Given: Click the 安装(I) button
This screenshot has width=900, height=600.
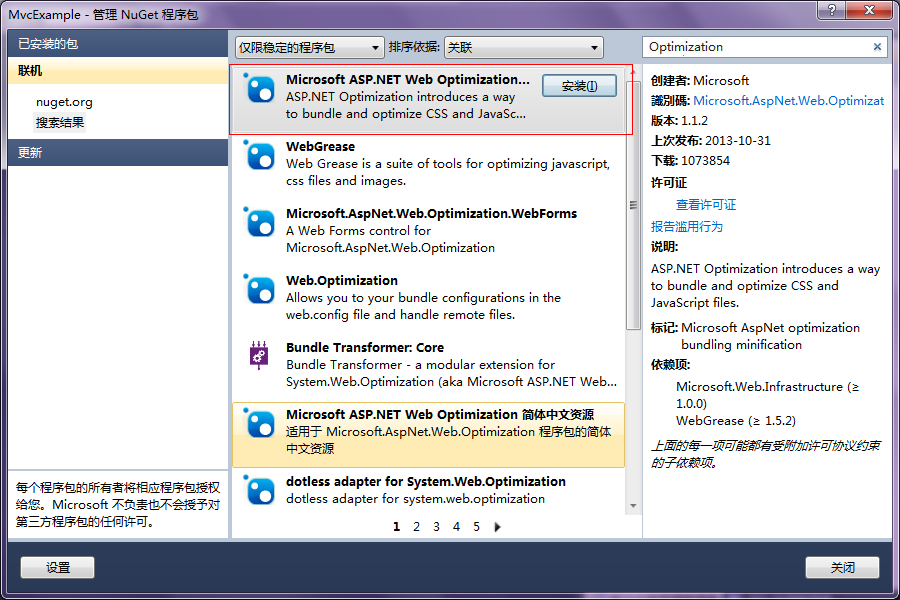Looking at the screenshot, I should tap(579, 86).
